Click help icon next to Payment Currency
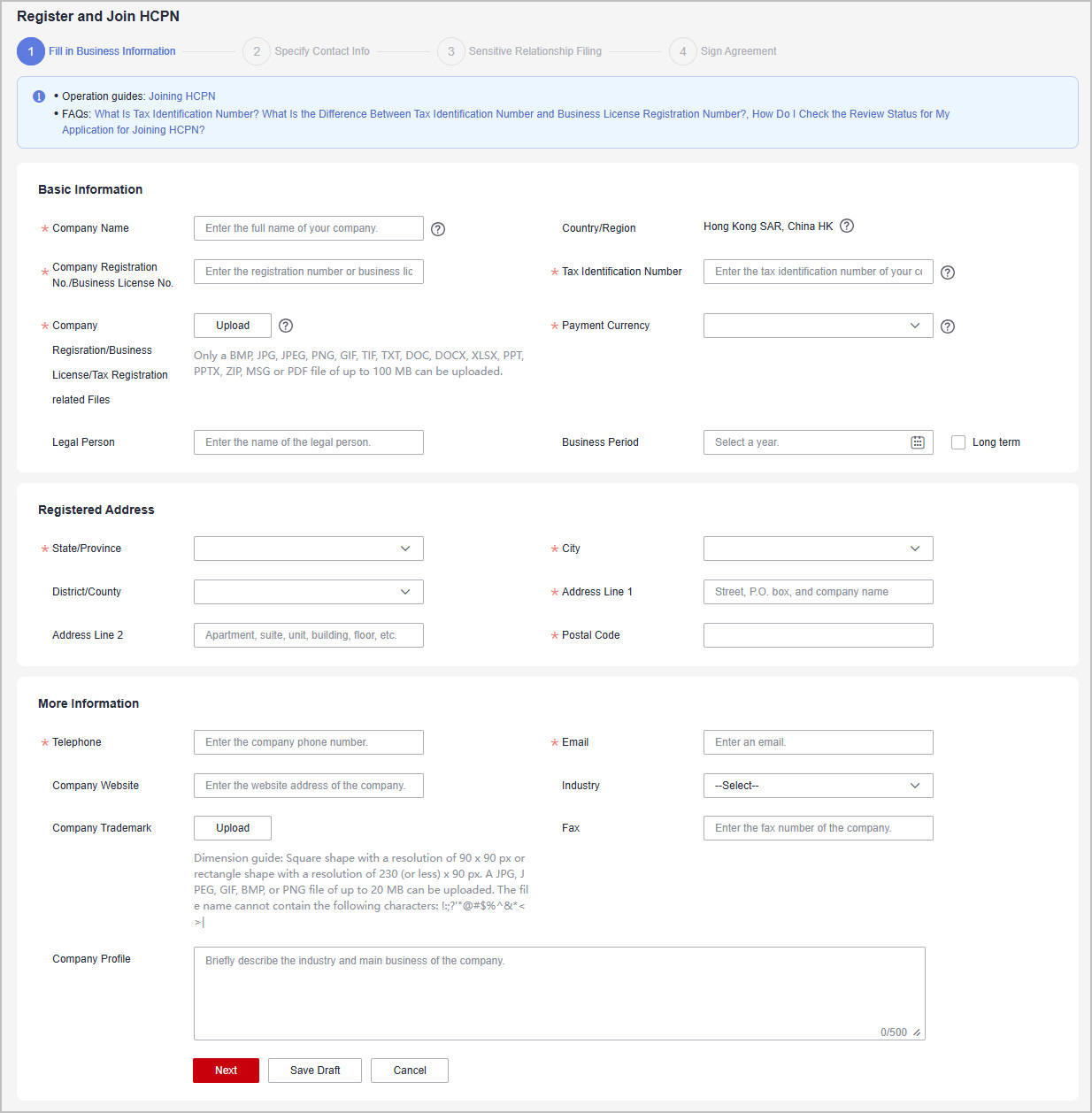The width and height of the screenshot is (1092, 1113). (948, 326)
